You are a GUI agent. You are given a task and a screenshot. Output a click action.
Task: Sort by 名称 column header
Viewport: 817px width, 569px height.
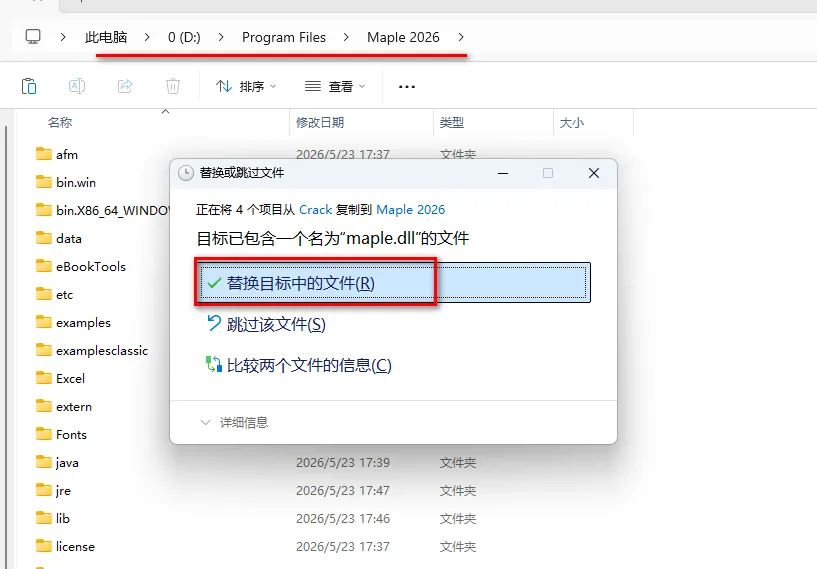60,122
